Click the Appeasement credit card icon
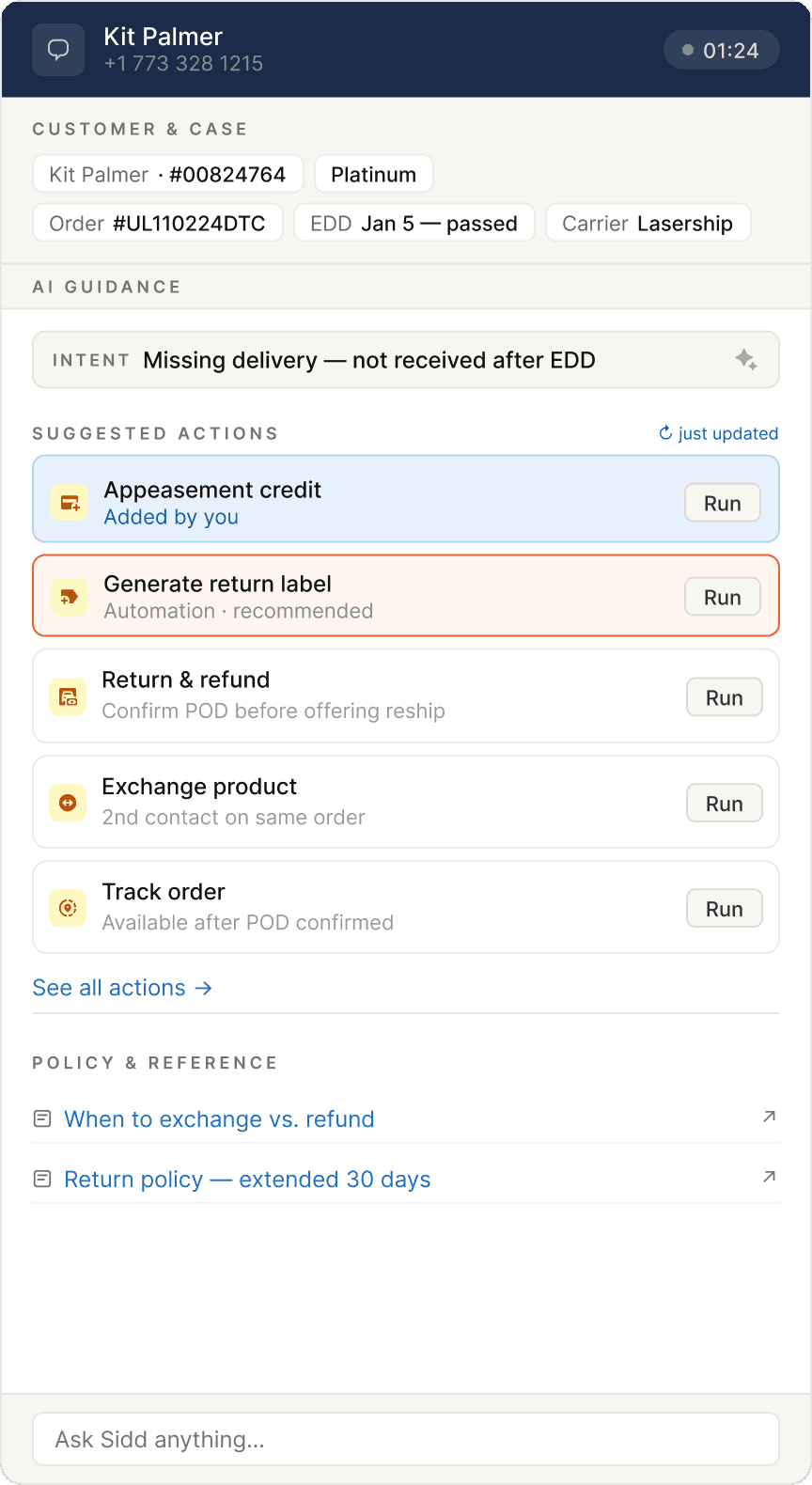Image resolution: width=812 pixels, height=1485 pixels. pos(70,503)
